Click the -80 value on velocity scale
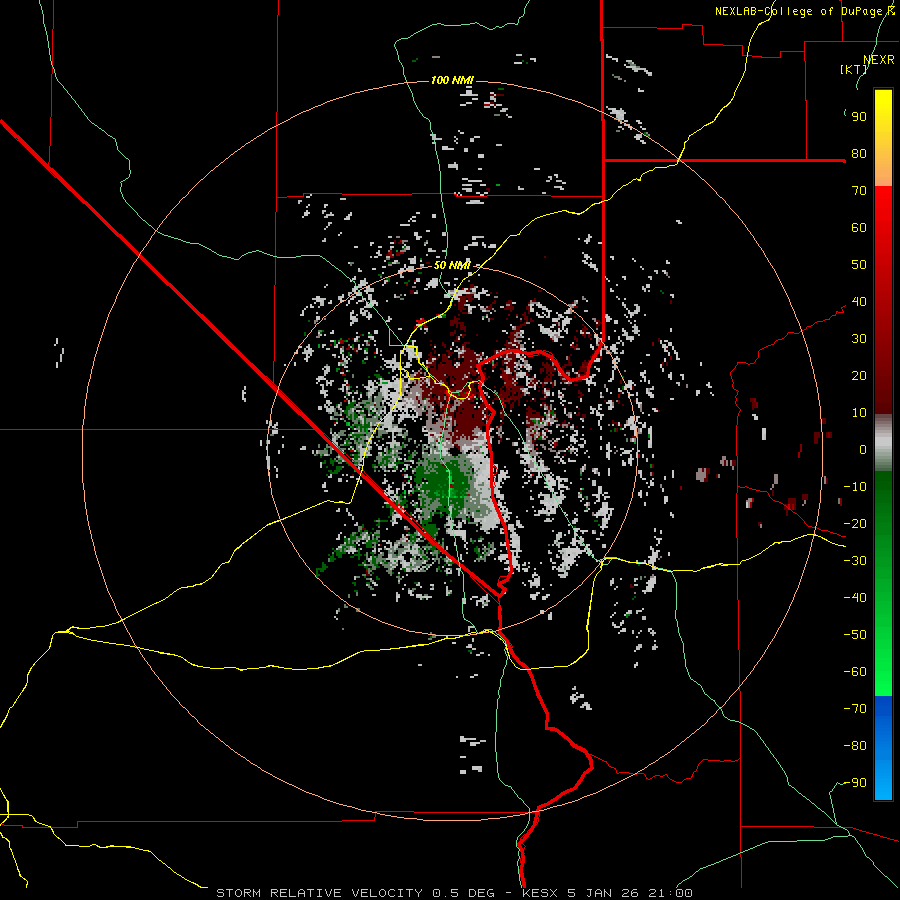This screenshot has width=900, height=900. [855, 746]
